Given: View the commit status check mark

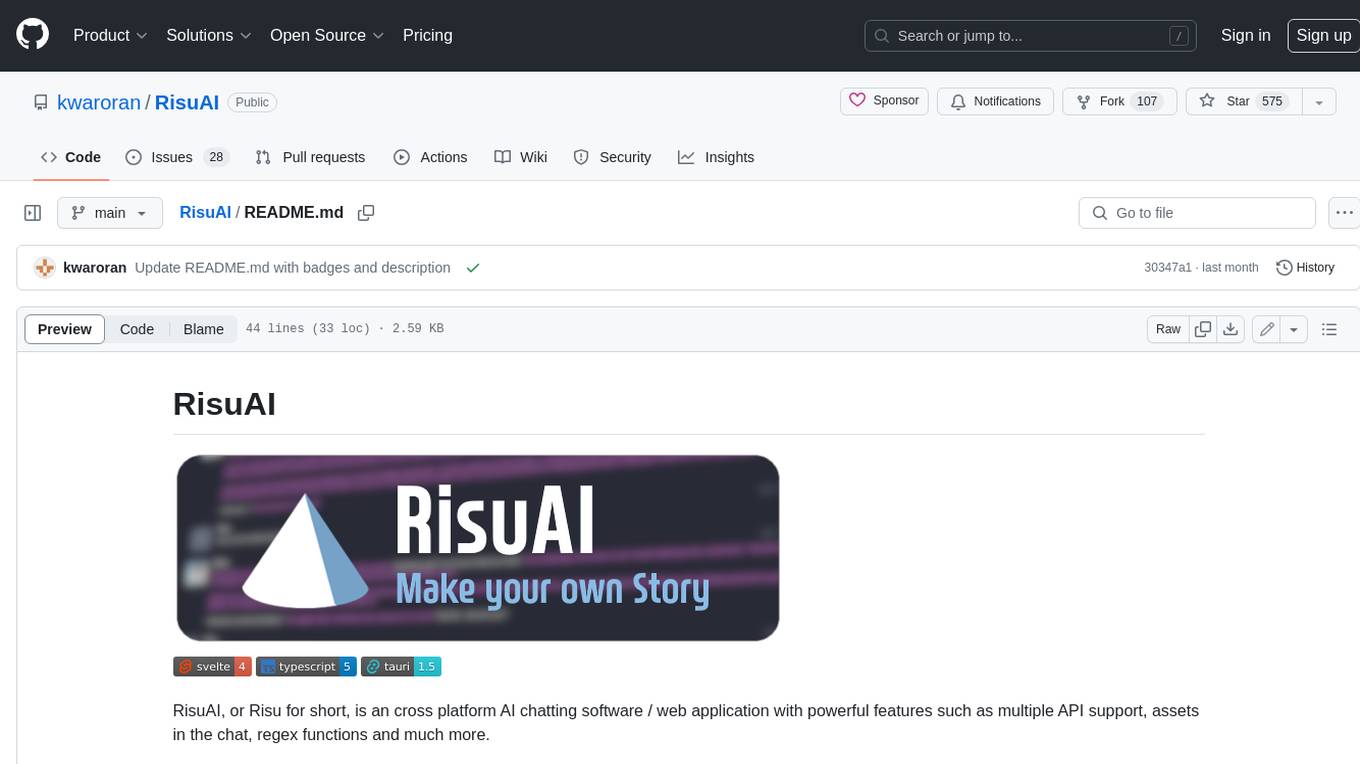Looking at the screenshot, I should tap(473, 268).
